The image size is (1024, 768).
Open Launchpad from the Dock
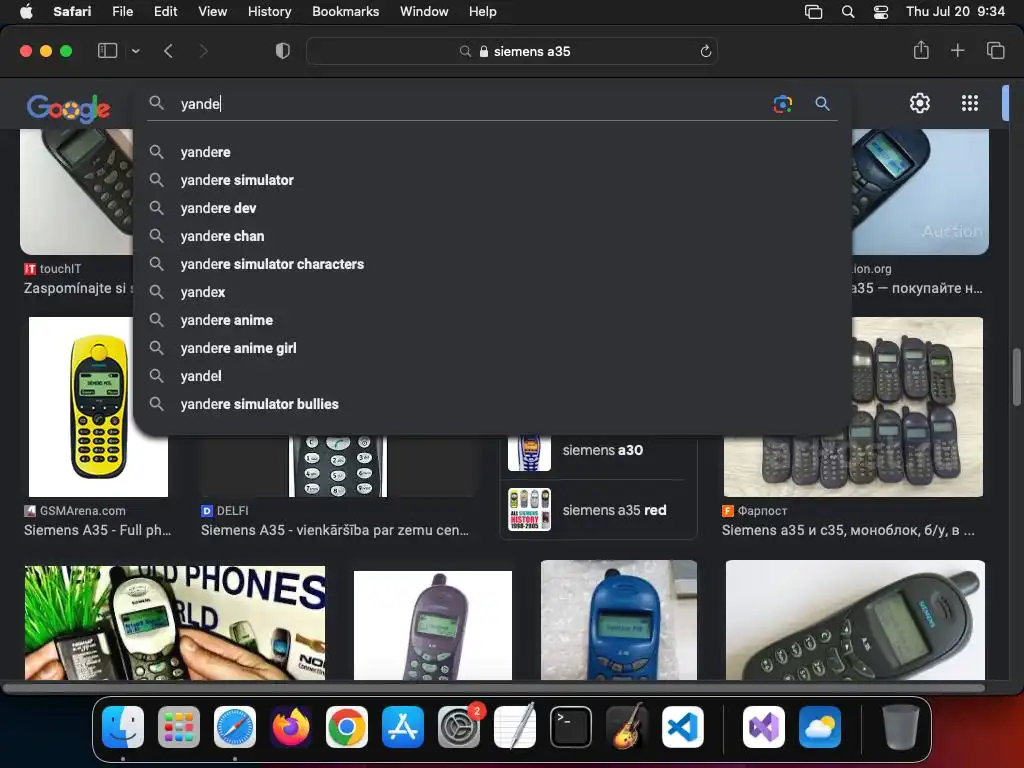[179, 727]
